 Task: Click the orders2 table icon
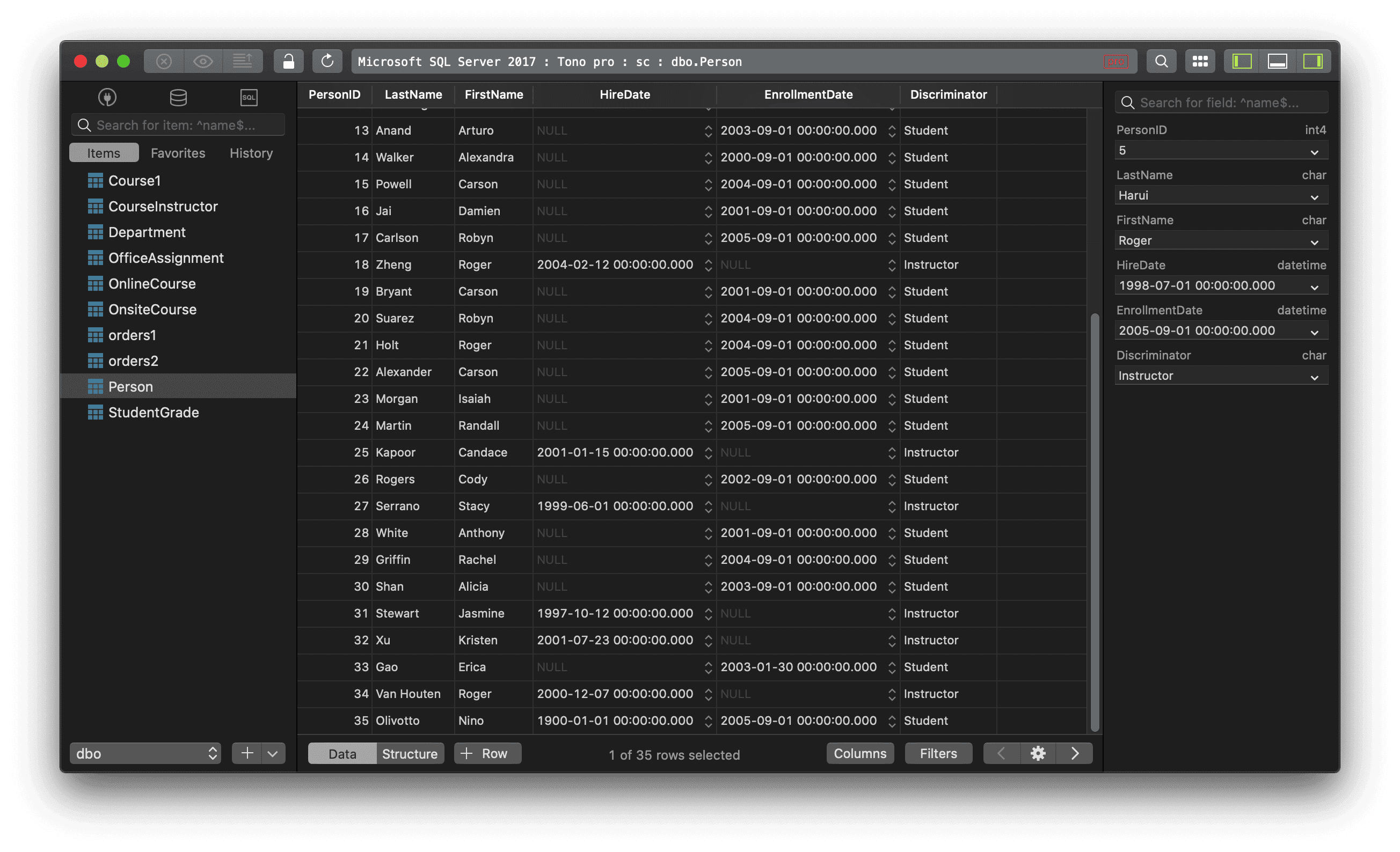pos(96,361)
